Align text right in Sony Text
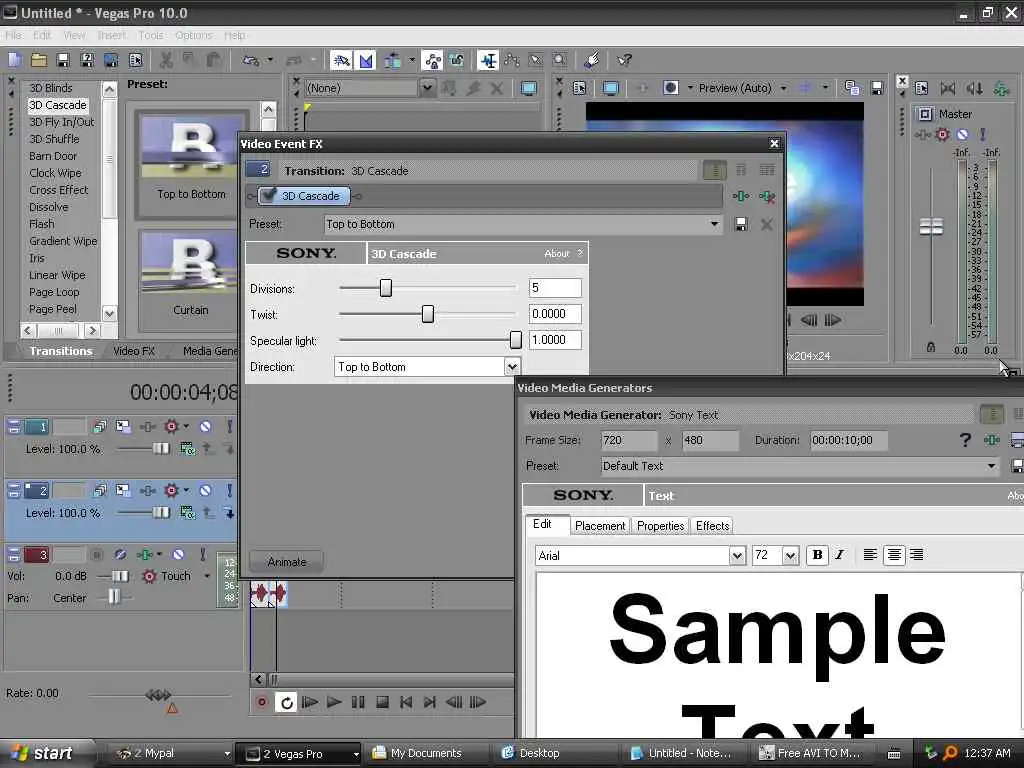Screen dimensions: 1024x768 [x=917, y=555]
